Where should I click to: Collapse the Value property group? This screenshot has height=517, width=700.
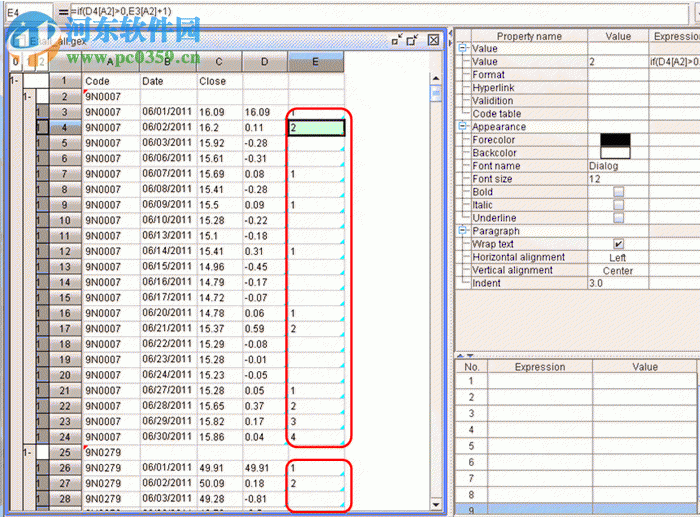463,48
